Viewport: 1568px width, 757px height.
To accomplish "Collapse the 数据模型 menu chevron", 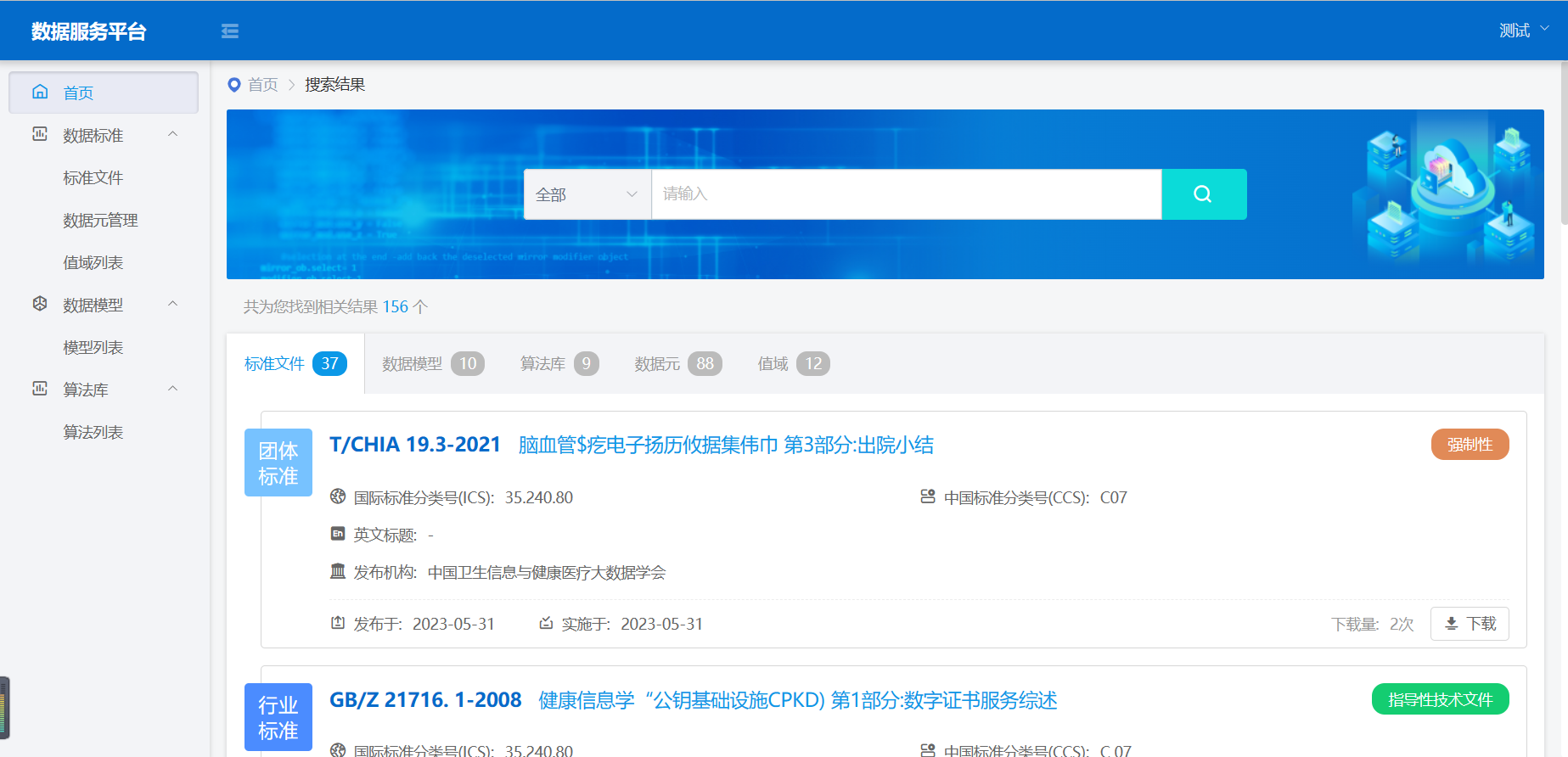I will coord(173,304).
